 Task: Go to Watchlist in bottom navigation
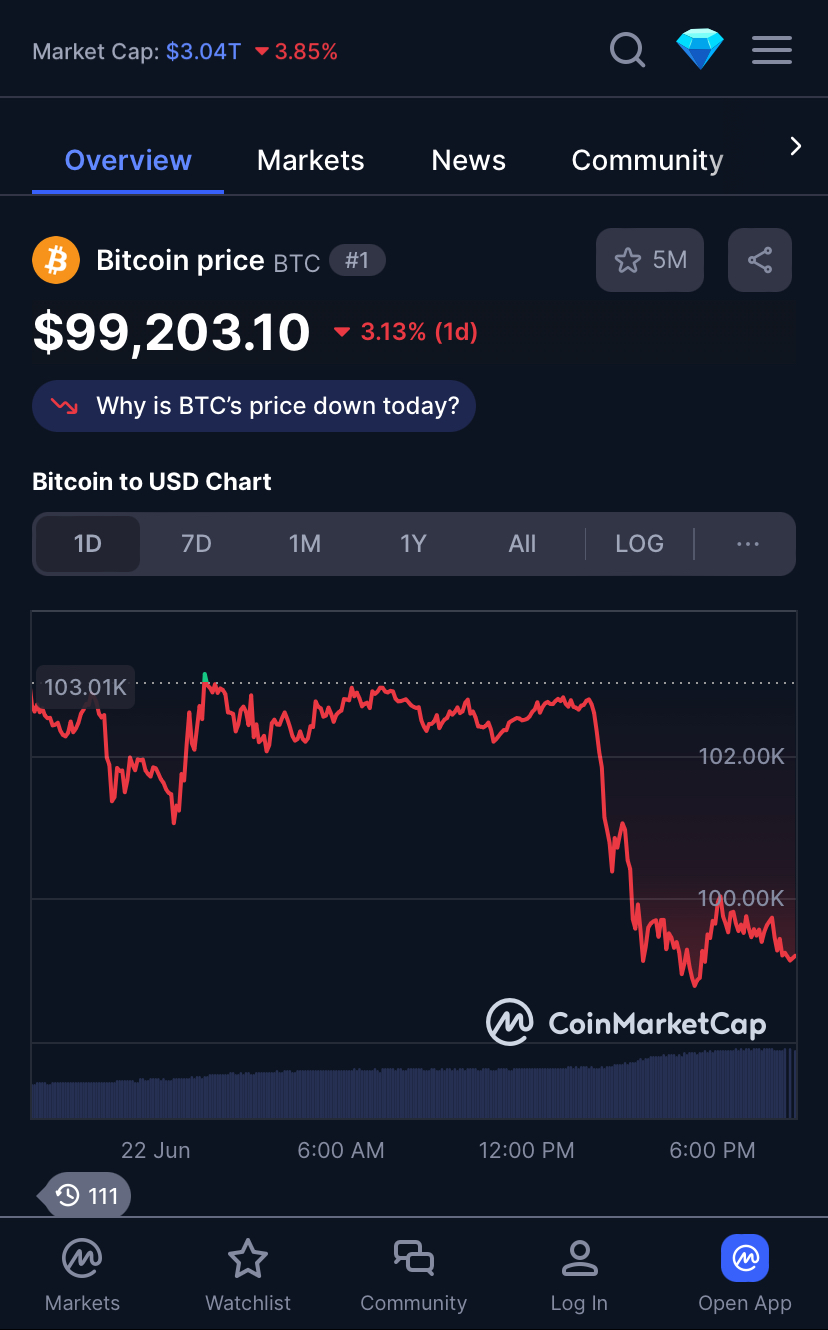[248, 1274]
